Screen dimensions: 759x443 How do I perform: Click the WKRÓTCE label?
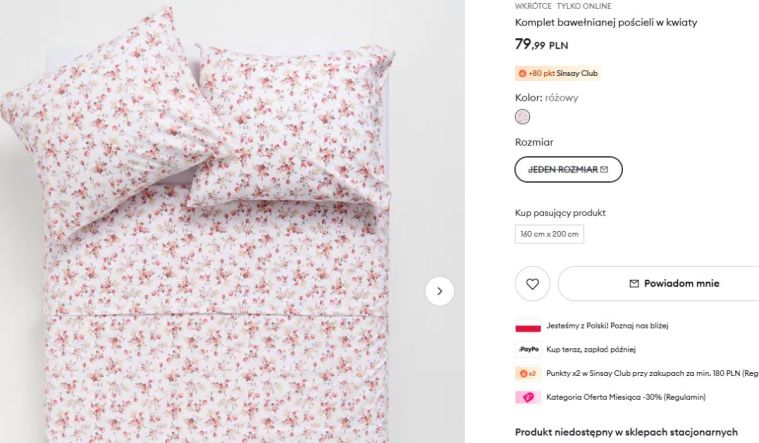(x=533, y=6)
